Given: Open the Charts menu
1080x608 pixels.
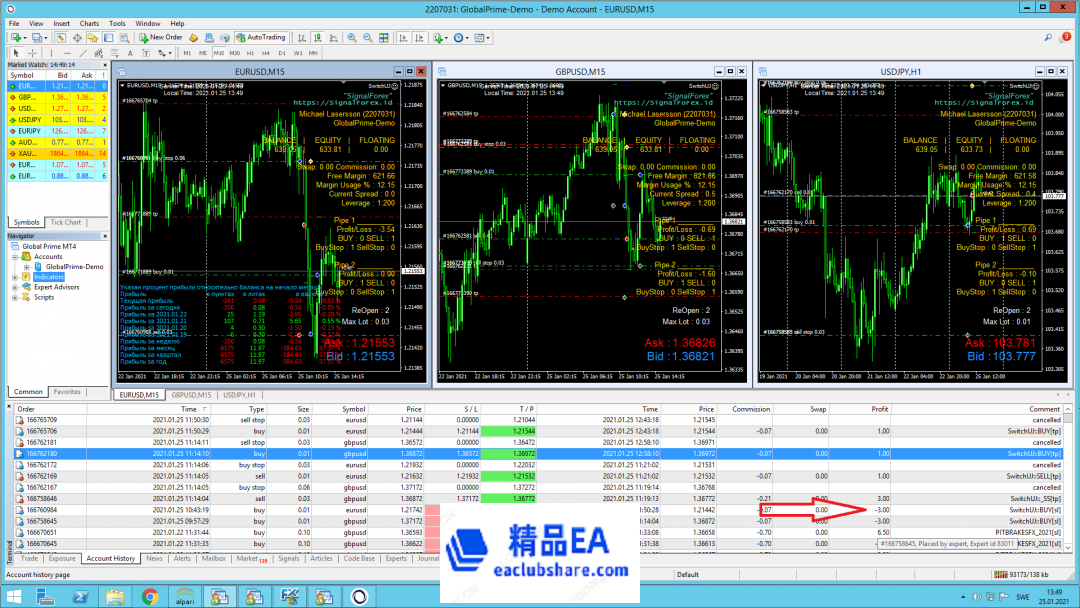Looking at the screenshot, I should pos(89,22).
